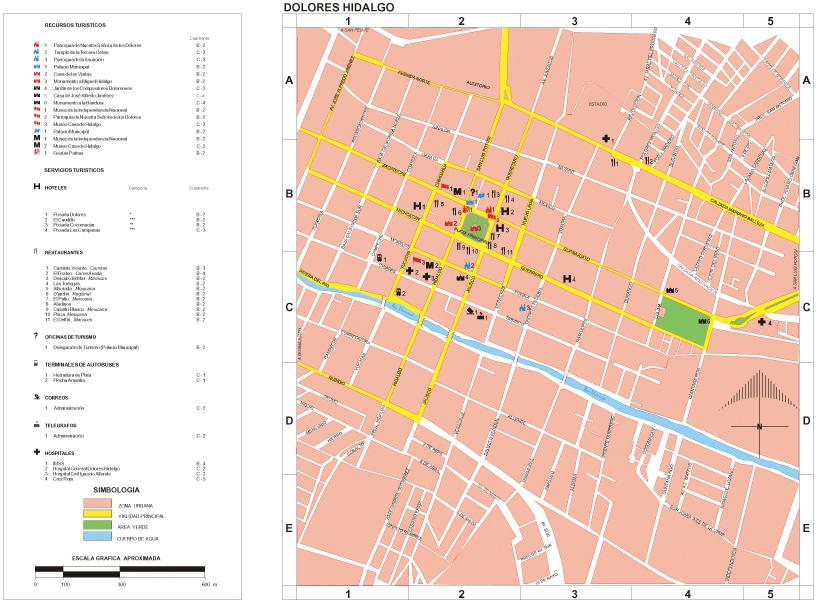Click the Hotel 4 marker on the map
The width and height of the screenshot is (817, 606).
[x=567, y=278]
